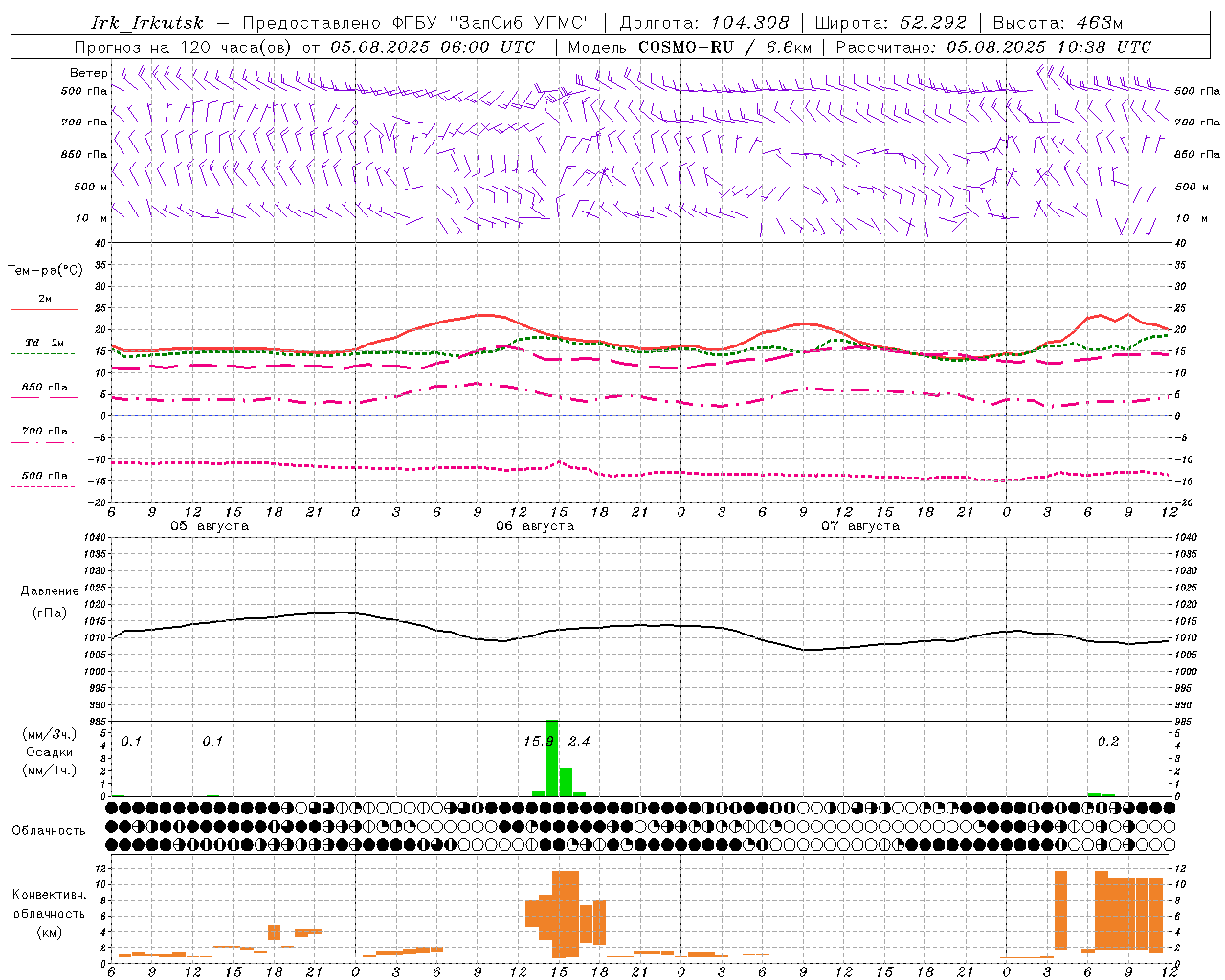Screen dimensions: 1225x980
Task: Click the (мм/1ч.) hourly precipitation unit label
Action: [50, 770]
